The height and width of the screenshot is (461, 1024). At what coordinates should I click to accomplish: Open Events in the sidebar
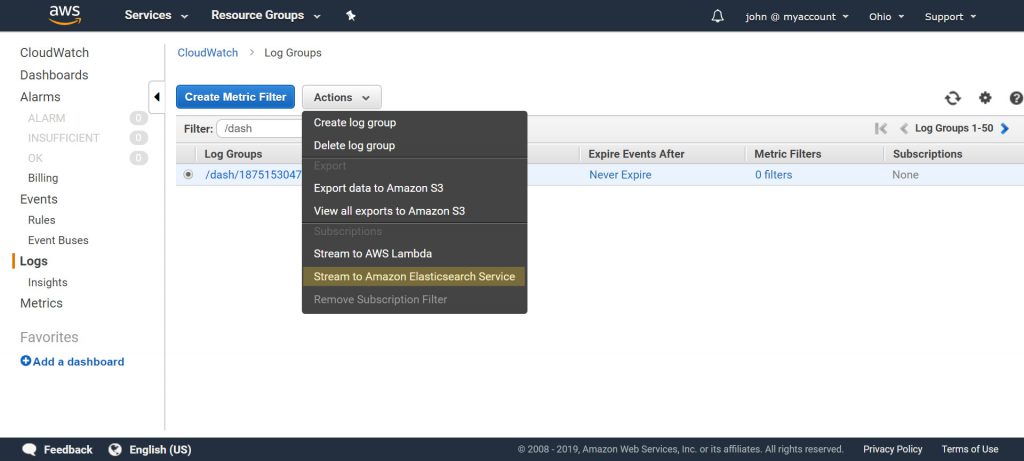[x=39, y=199]
